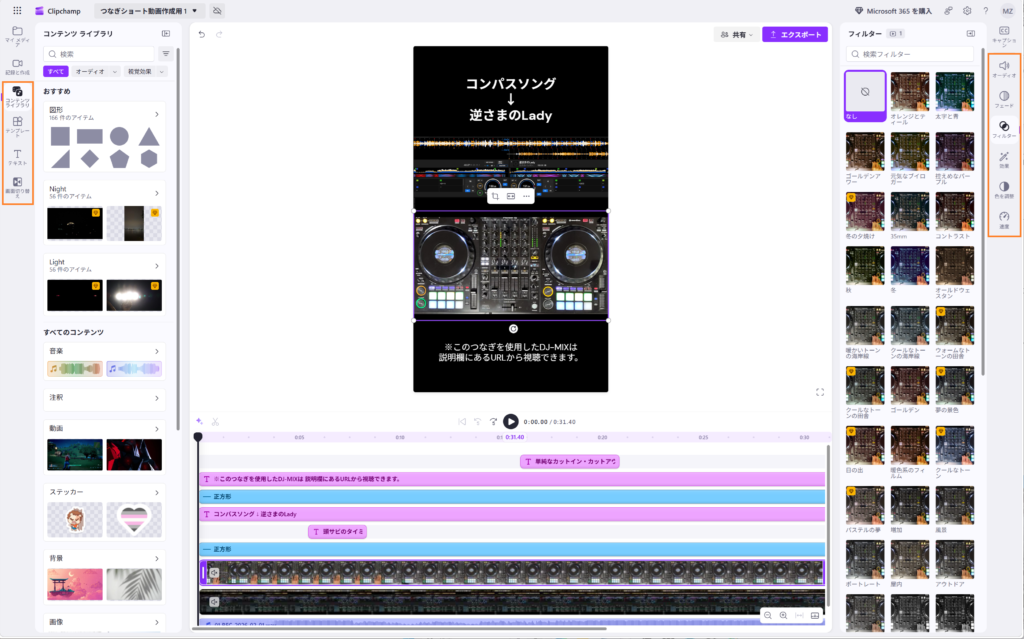The width and height of the screenshot is (1024, 639).
Task: Open the フェード (Fade) panel icon
Action: pyautogui.click(x=1004, y=98)
